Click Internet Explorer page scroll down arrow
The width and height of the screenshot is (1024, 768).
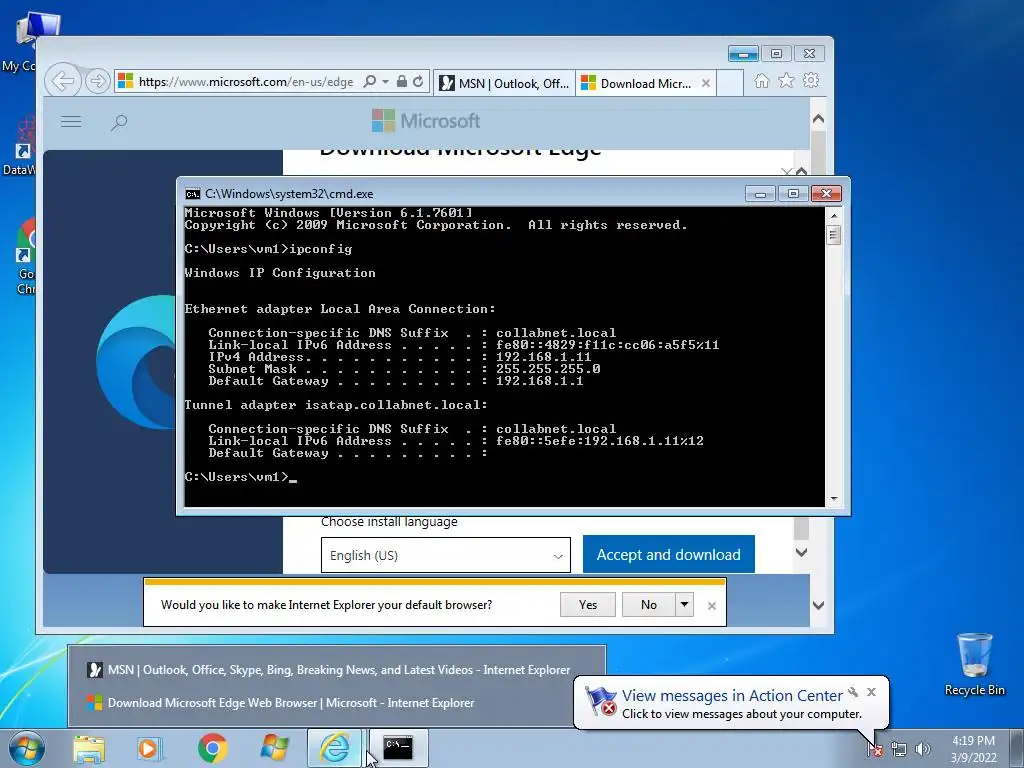click(818, 605)
